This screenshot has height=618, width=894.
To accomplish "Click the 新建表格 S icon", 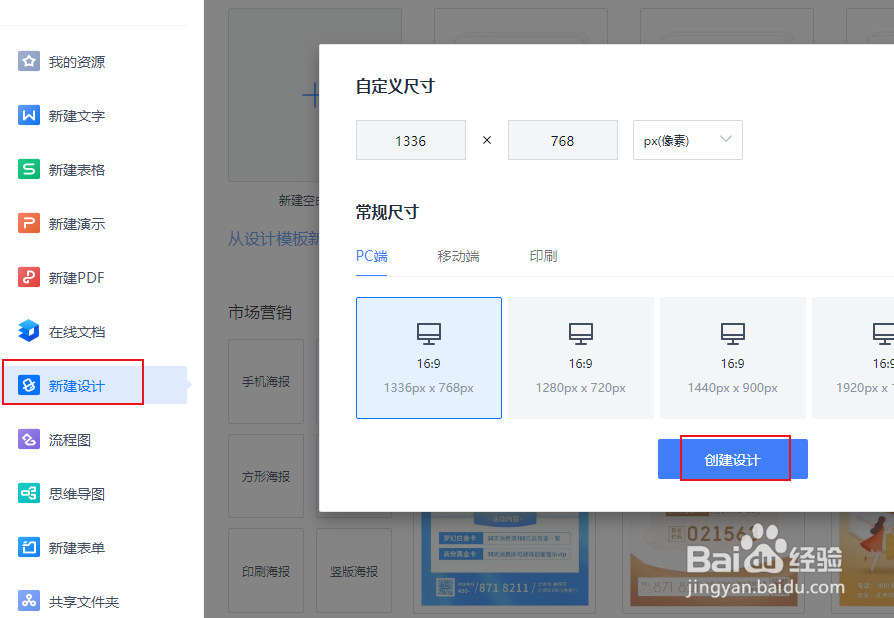I will (x=29, y=169).
